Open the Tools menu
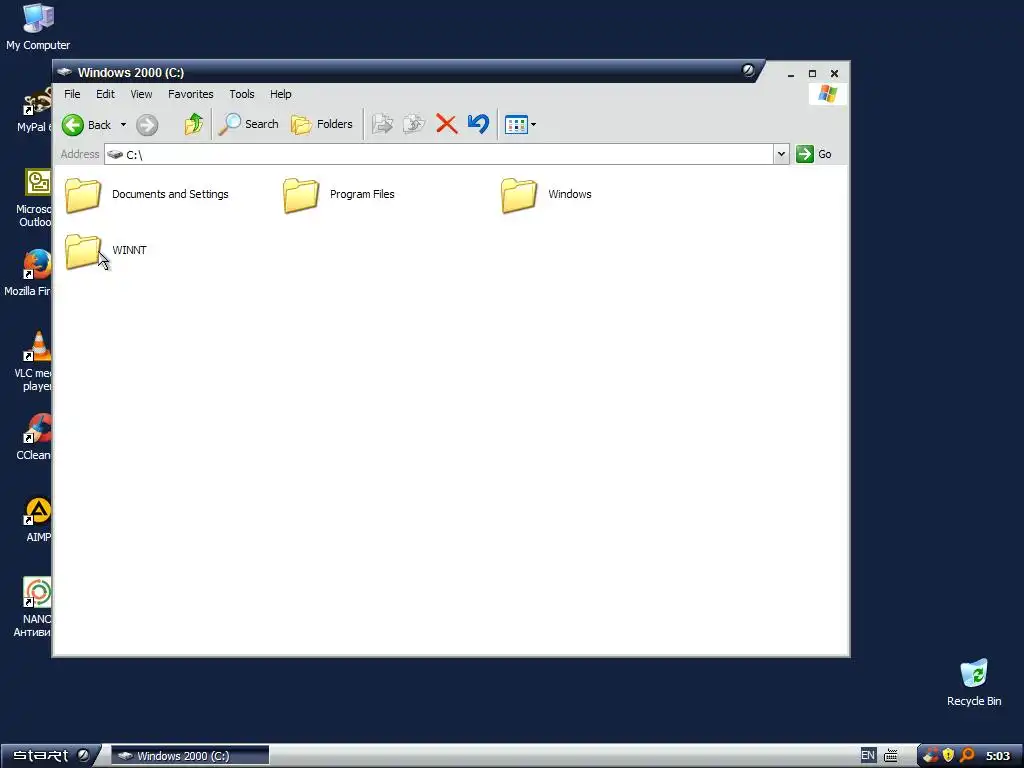 click(x=242, y=94)
